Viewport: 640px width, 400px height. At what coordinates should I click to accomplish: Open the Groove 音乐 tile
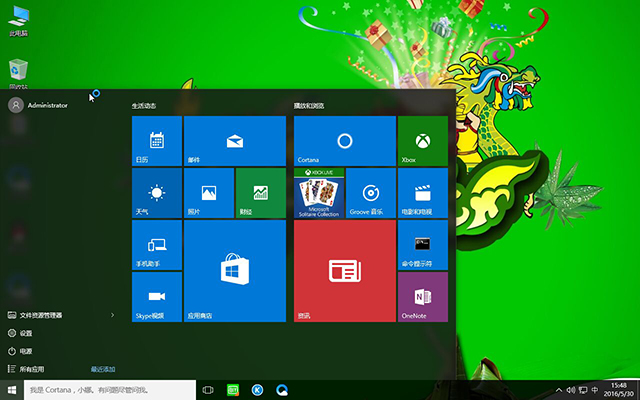pos(370,193)
